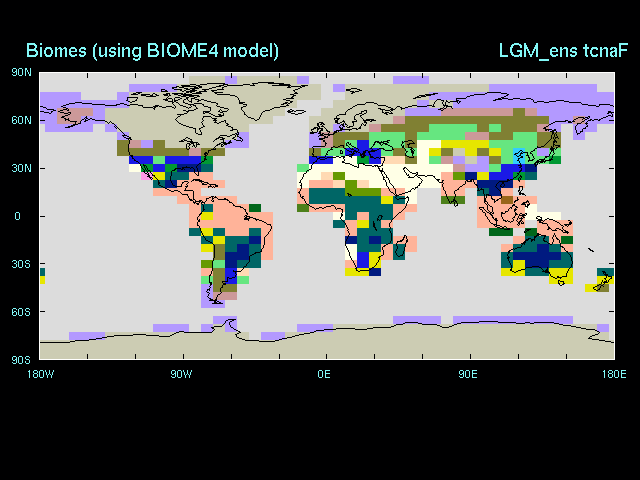Click the 60N latitude label

[21, 120]
